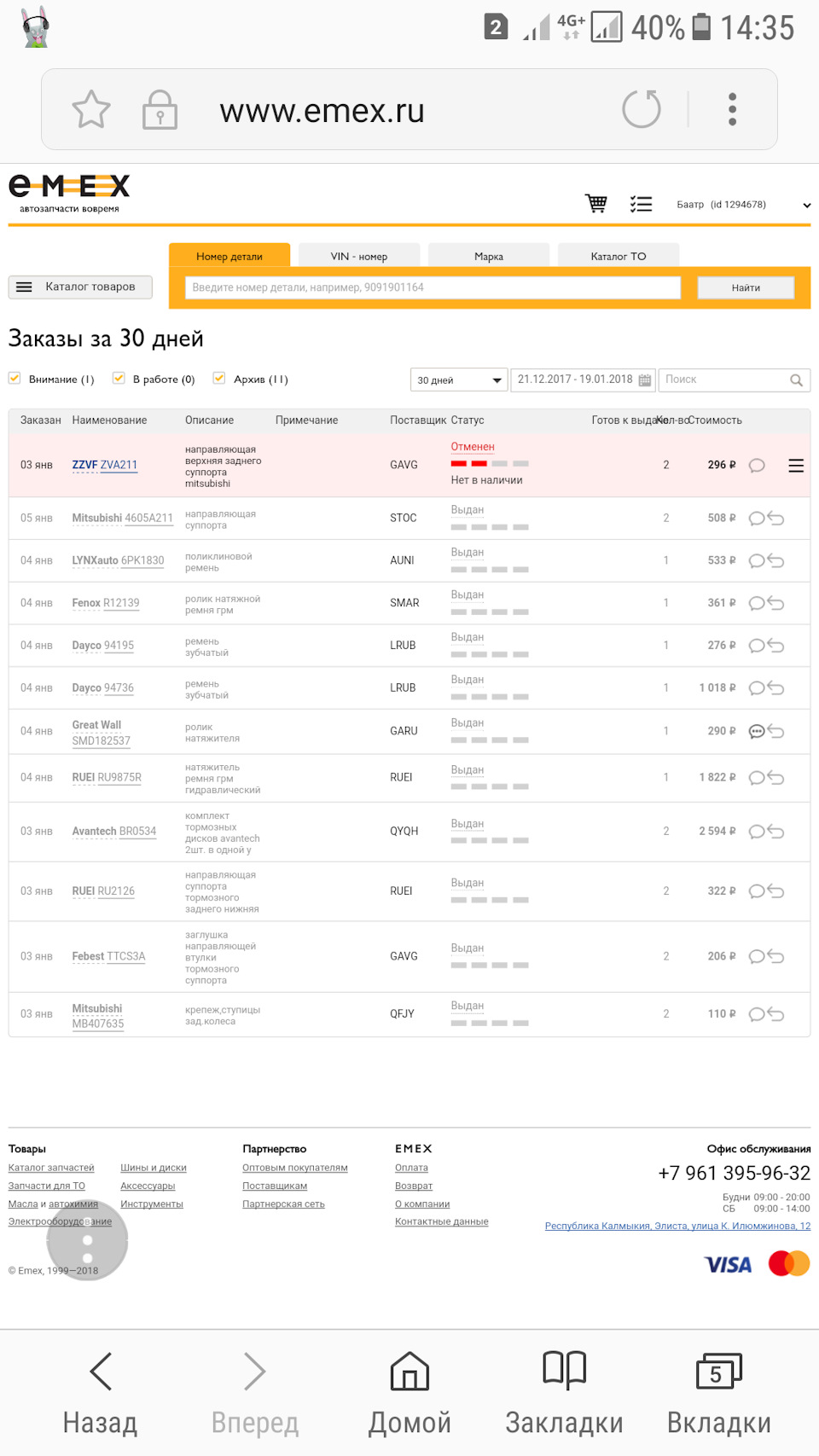
Task: Open the orders list icon
Action: click(x=641, y=204)
